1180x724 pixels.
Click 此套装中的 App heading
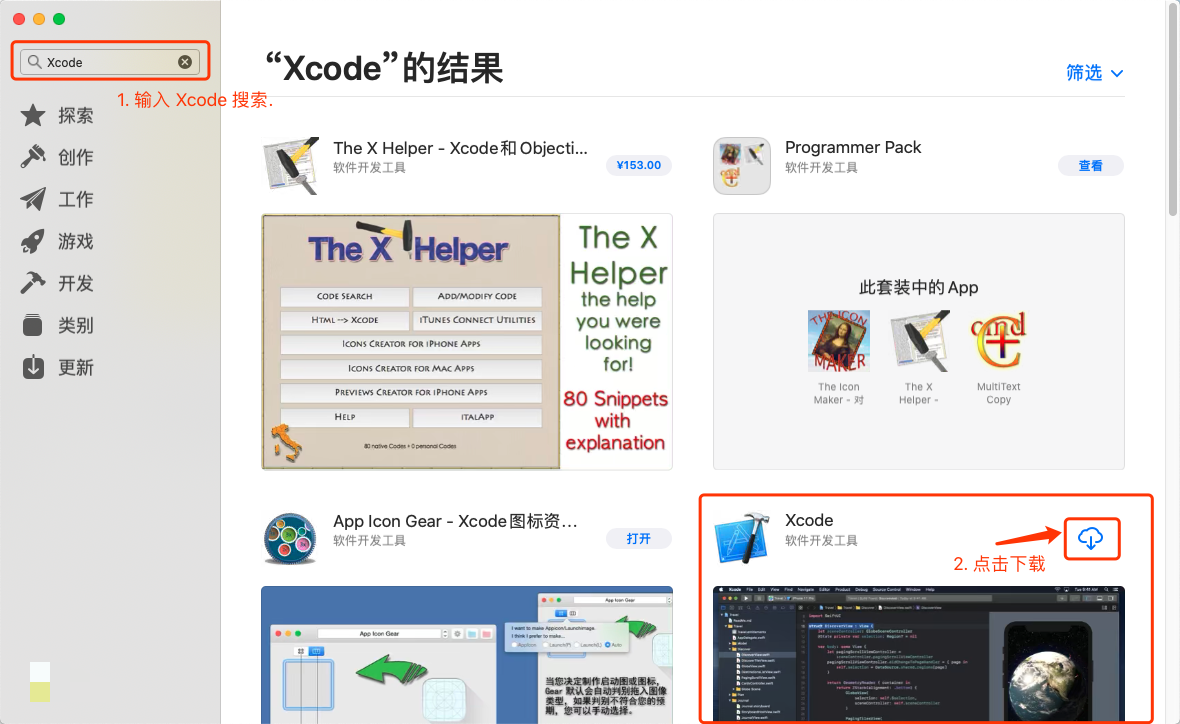(x=918, y=287)
